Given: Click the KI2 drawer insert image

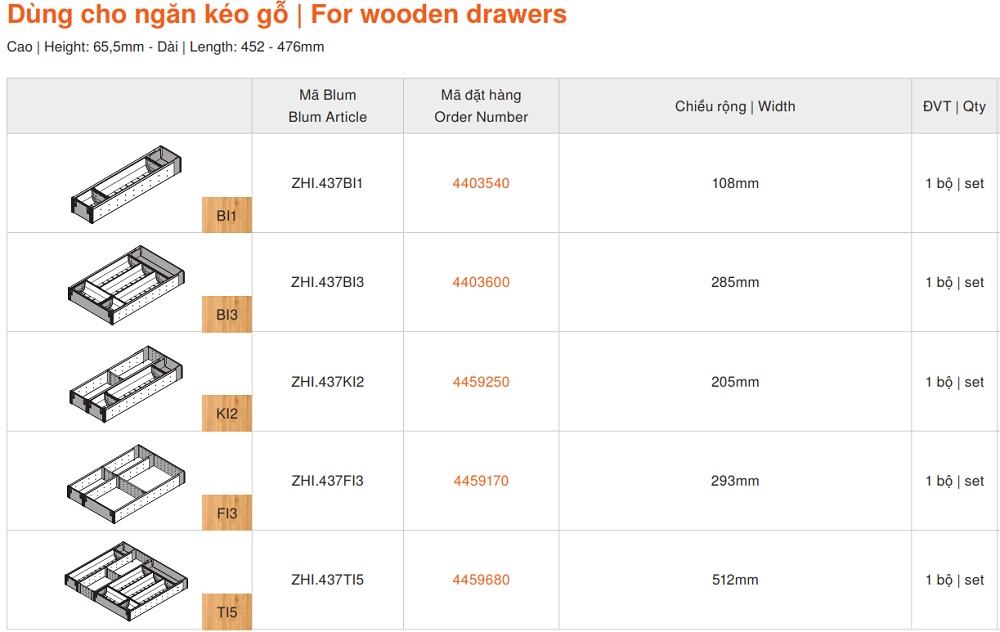Looking at the screenshot, I should click(x=127, y=380).
